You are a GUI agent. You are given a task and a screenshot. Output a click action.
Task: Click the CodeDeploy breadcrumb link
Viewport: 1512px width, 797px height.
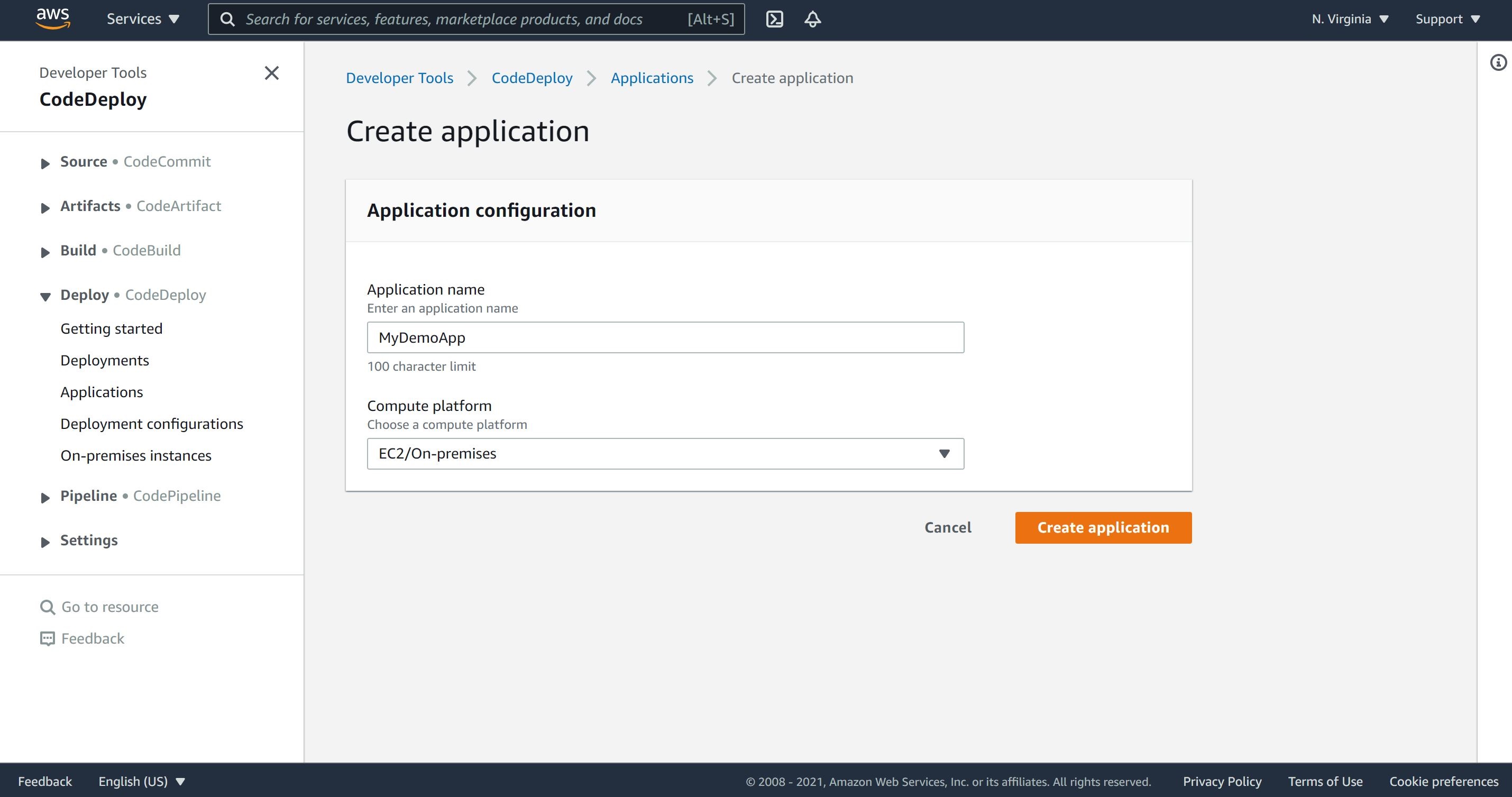click(532, 78)
